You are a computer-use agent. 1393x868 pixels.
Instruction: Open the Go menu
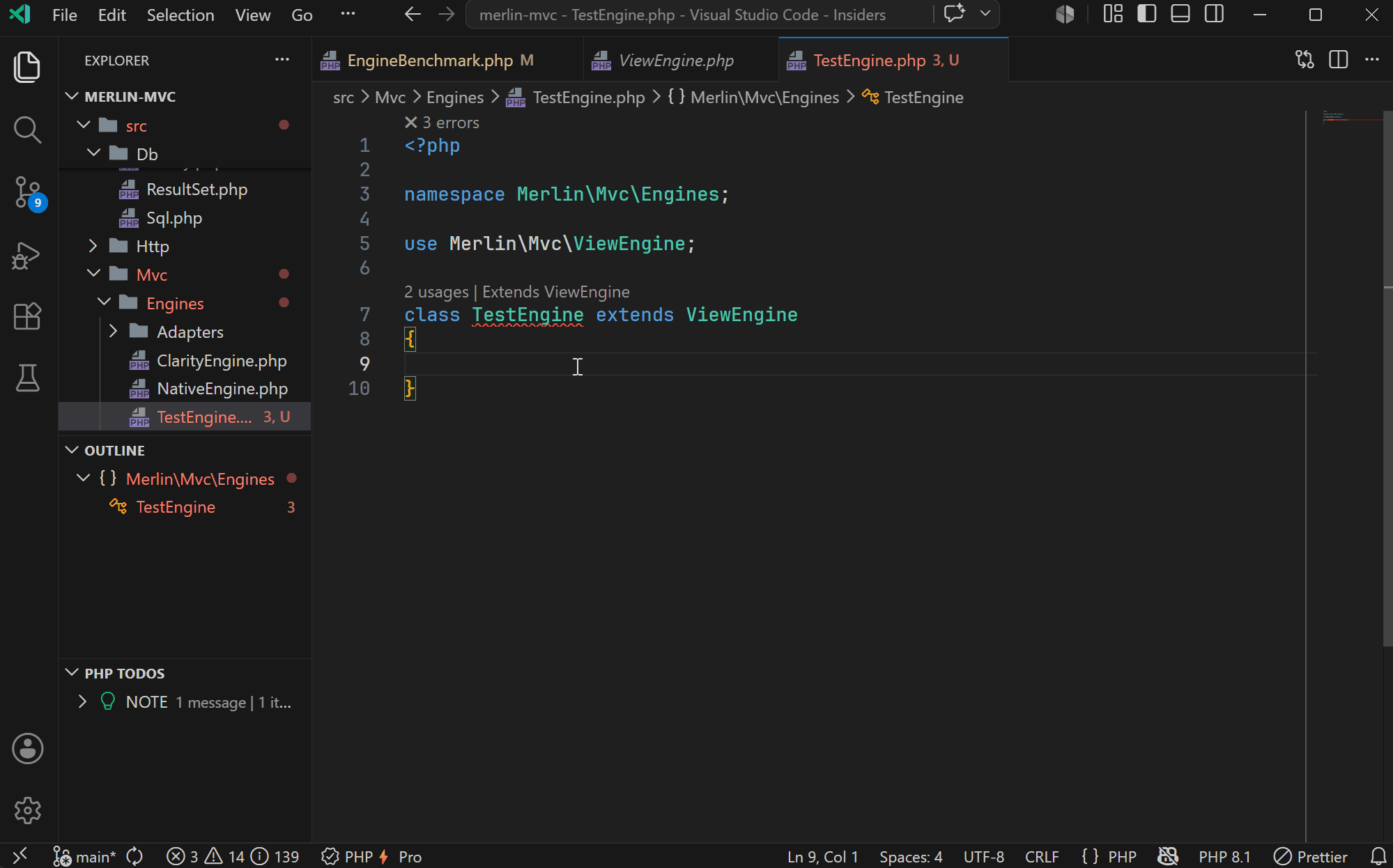click(x=302, y=15)
